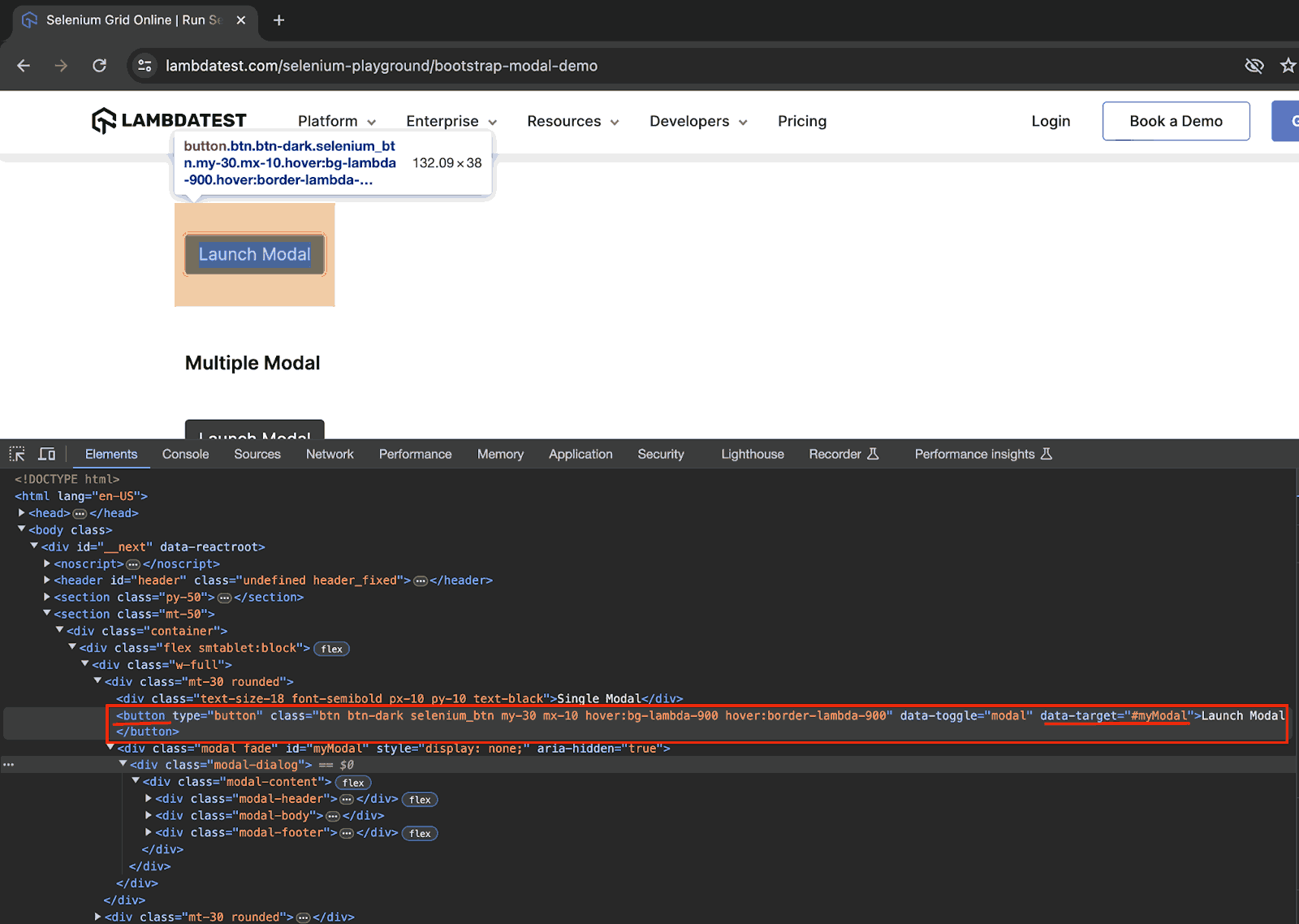Expand the head element in the DOM tree

click(x=21, y=512)
